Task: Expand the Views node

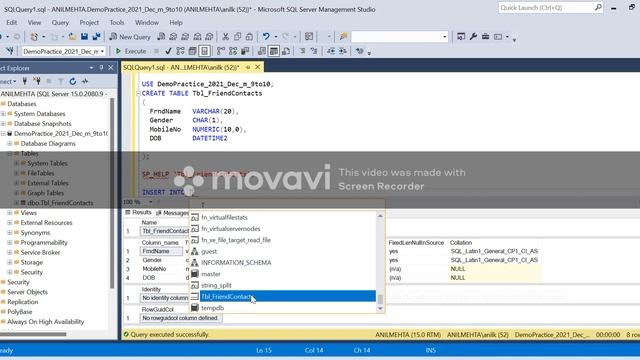Action: (x=10, y=213)
